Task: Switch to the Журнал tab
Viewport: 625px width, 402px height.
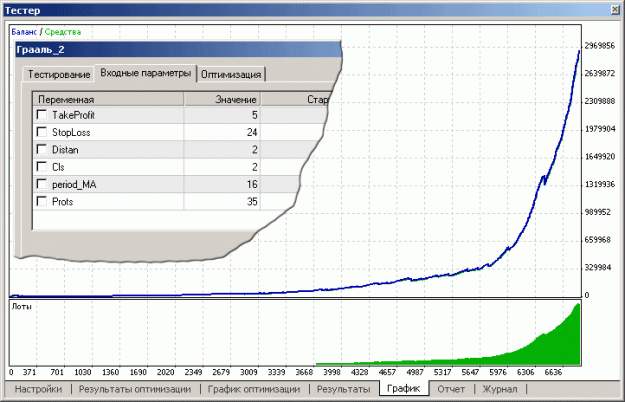Action: tap(500, 389)
